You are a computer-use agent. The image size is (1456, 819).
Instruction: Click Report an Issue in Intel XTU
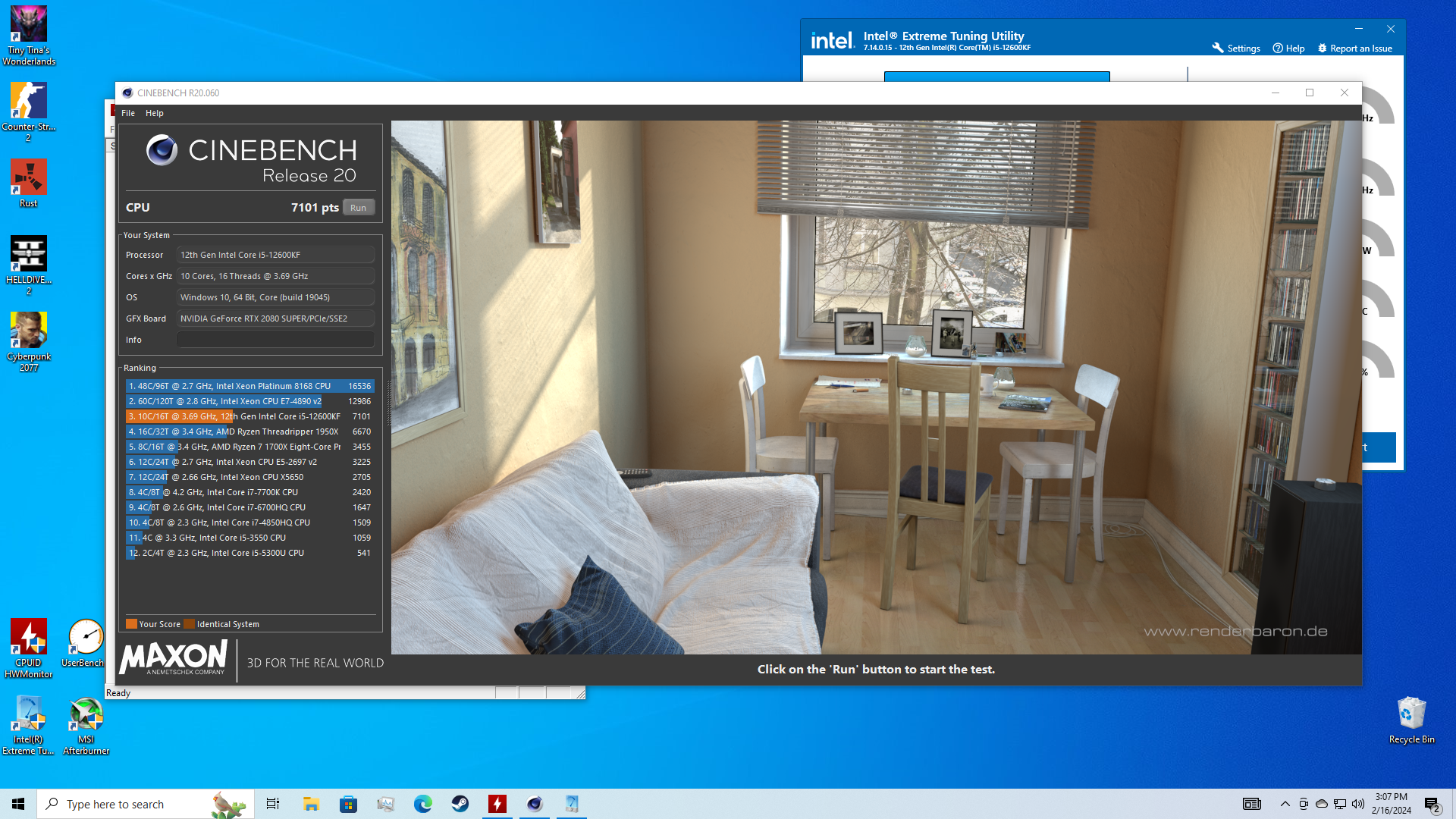(1354, 48)
